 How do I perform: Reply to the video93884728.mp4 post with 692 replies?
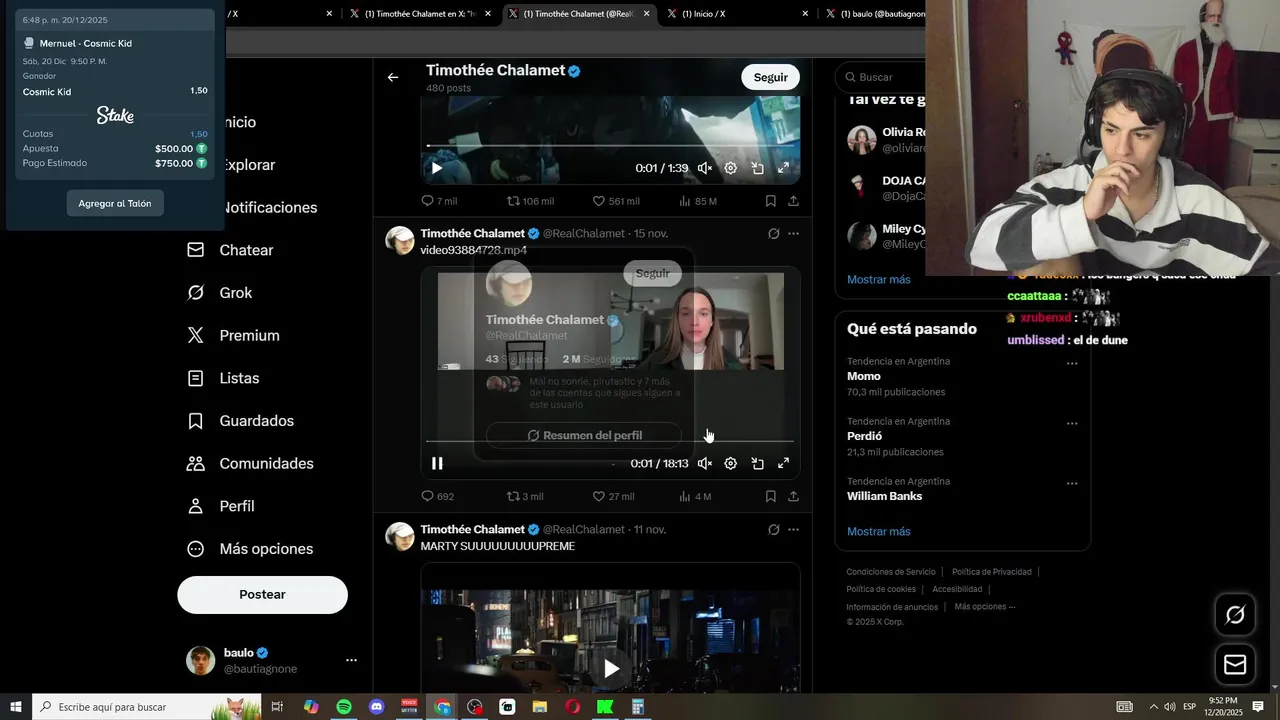coord(437,496)
